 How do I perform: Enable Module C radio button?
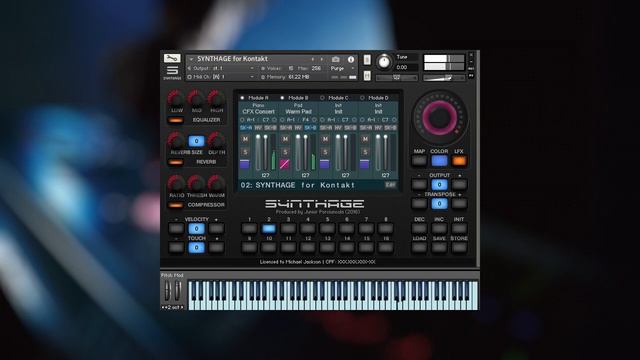point(322,98)
